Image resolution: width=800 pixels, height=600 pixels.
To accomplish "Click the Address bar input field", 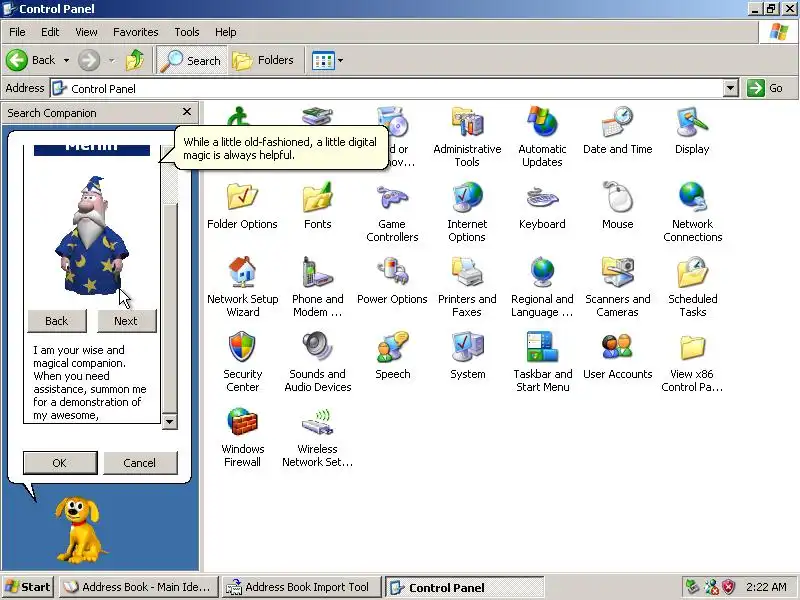I will (x=387, y=88).
